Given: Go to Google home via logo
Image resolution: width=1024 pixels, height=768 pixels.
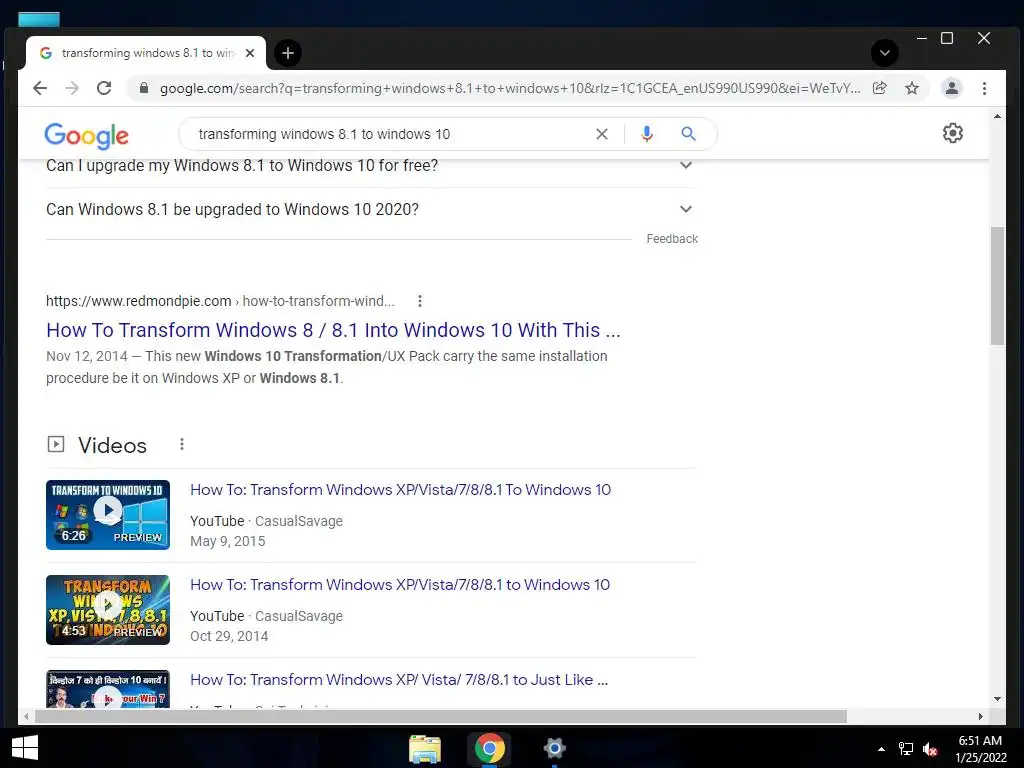Looking at the screenshot, I should click(86, 135).
